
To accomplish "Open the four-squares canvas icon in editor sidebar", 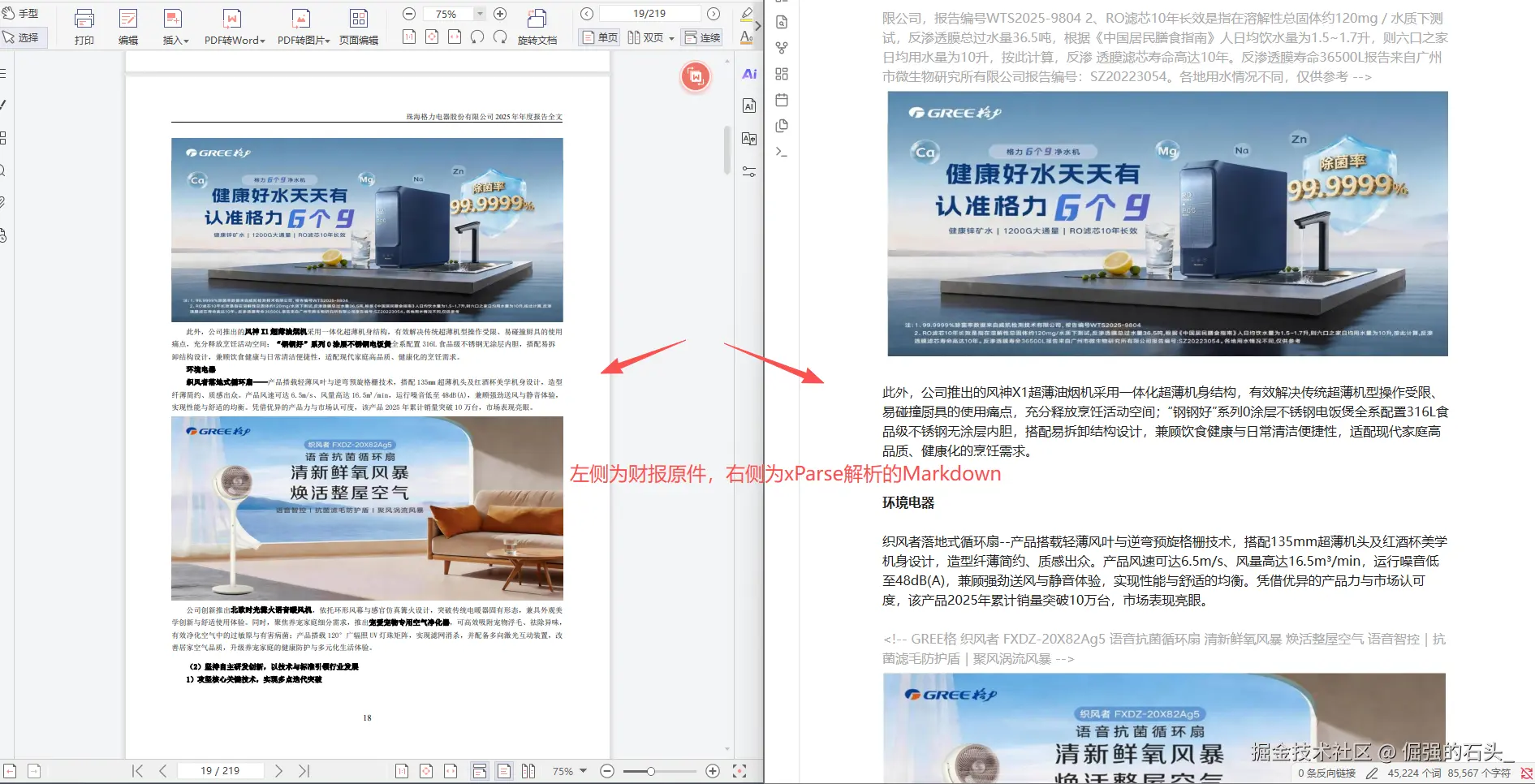I will (782, 74).
